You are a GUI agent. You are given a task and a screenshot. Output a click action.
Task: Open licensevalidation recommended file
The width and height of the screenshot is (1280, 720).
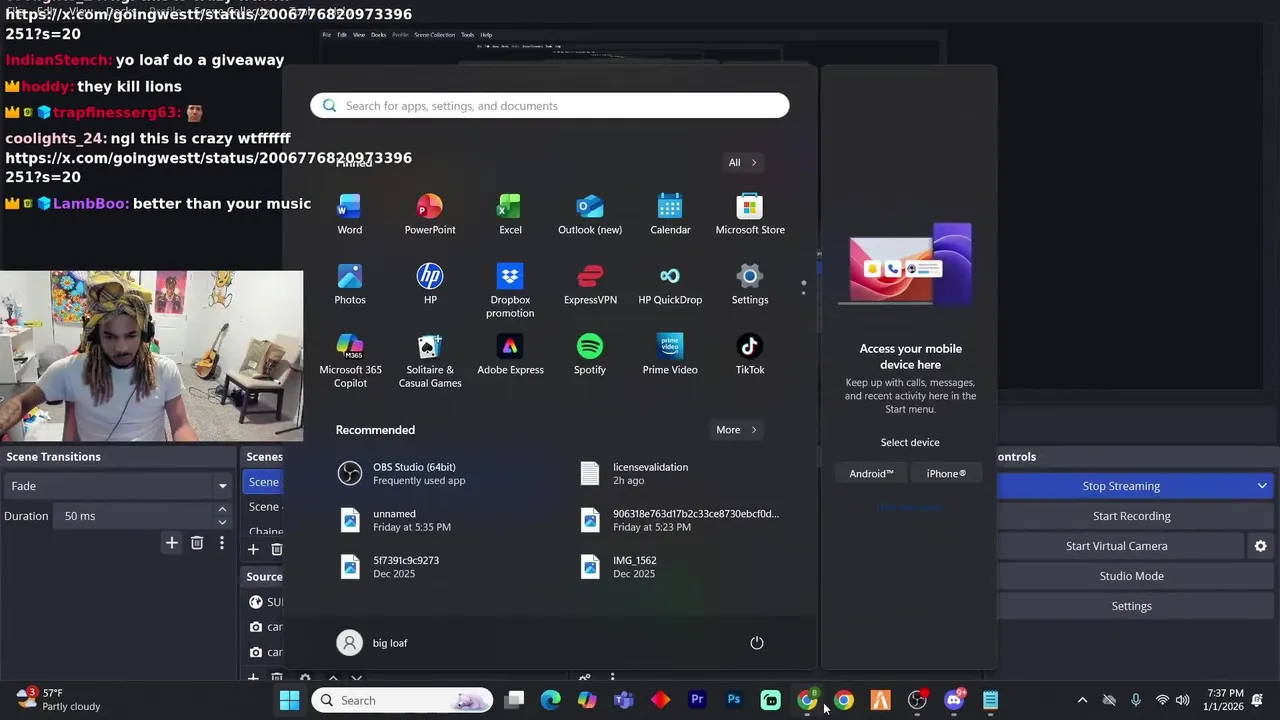pyautogui.click(x=690, y=474)
